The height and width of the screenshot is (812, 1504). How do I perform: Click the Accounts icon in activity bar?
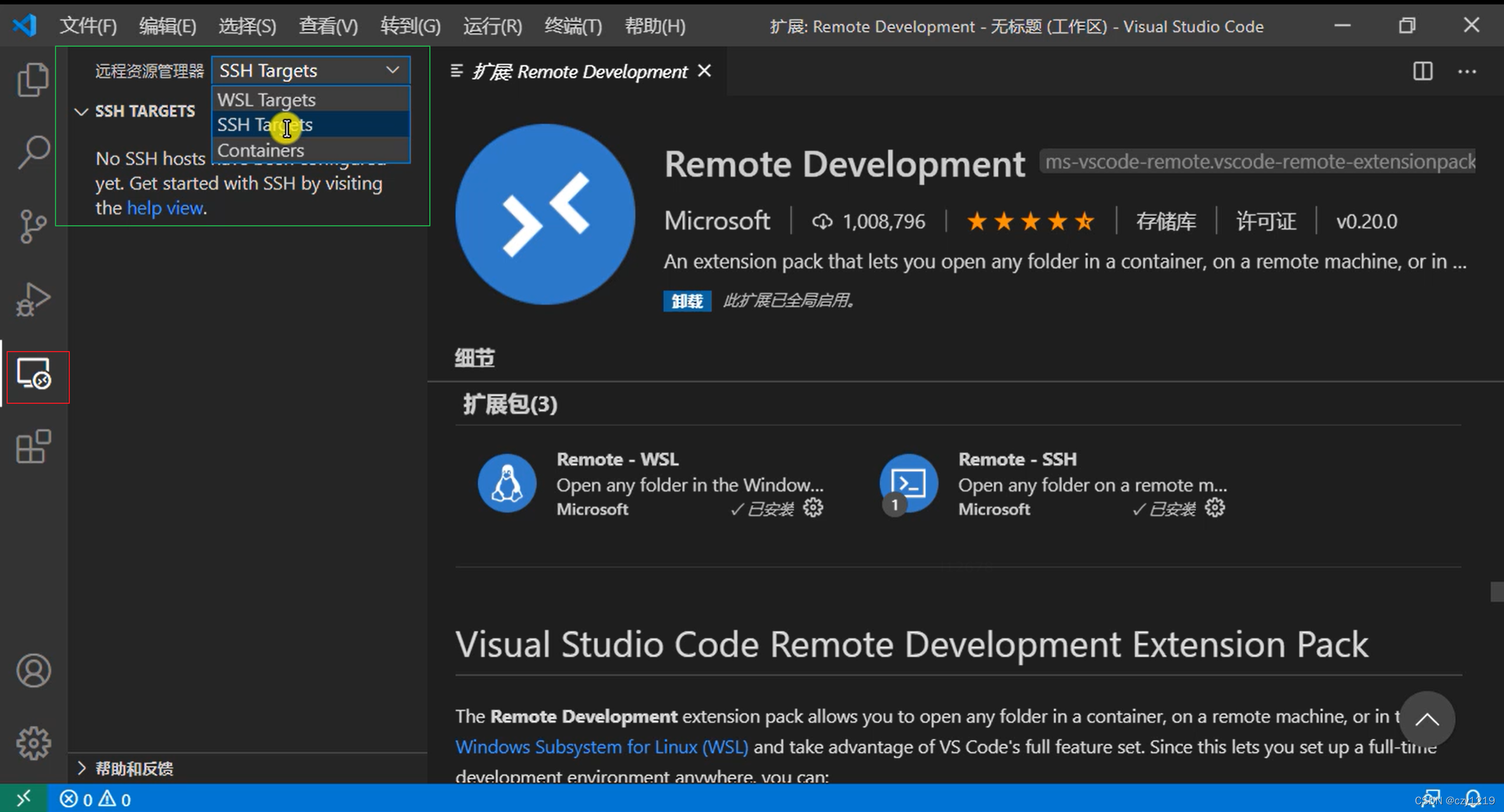[34, 670]
